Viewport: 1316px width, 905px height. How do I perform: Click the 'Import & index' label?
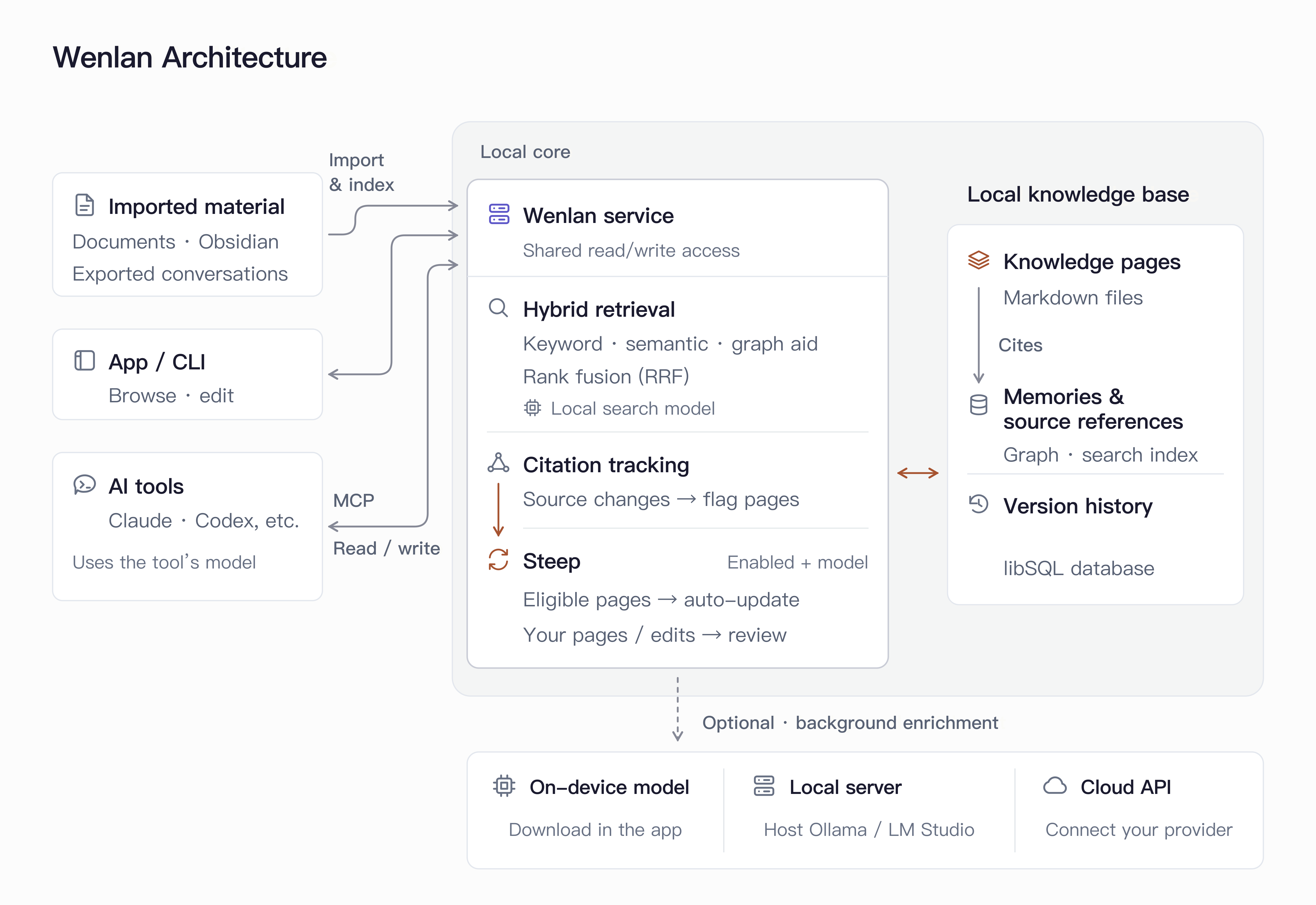362,172
